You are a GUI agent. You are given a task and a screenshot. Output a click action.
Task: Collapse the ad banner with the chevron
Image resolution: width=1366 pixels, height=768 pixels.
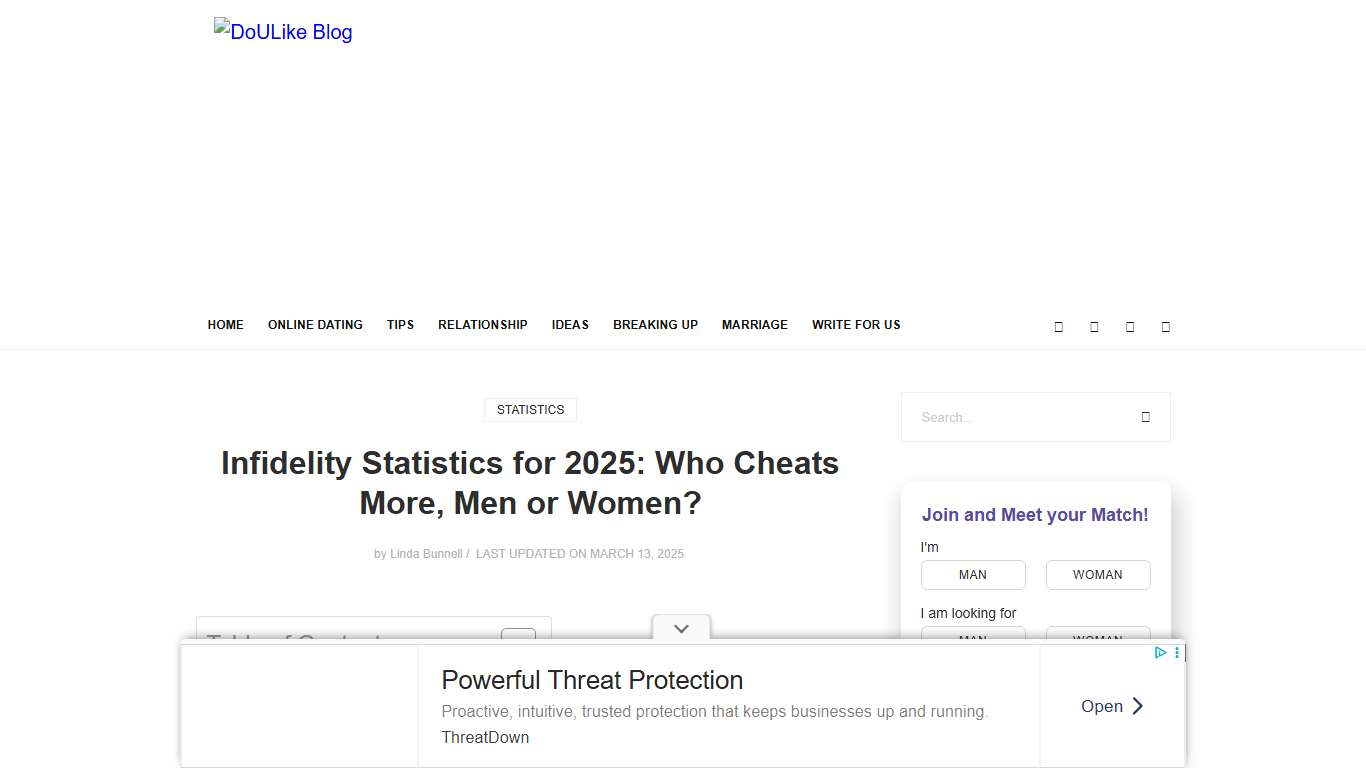(681, 628)
